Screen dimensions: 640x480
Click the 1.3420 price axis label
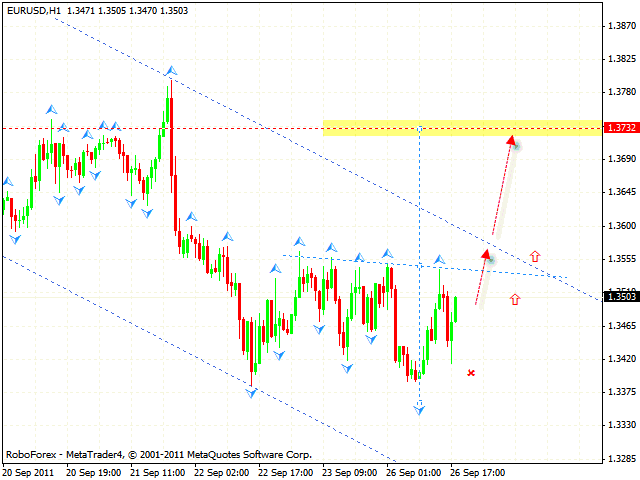pyautogui.click(x=622, y=359)
